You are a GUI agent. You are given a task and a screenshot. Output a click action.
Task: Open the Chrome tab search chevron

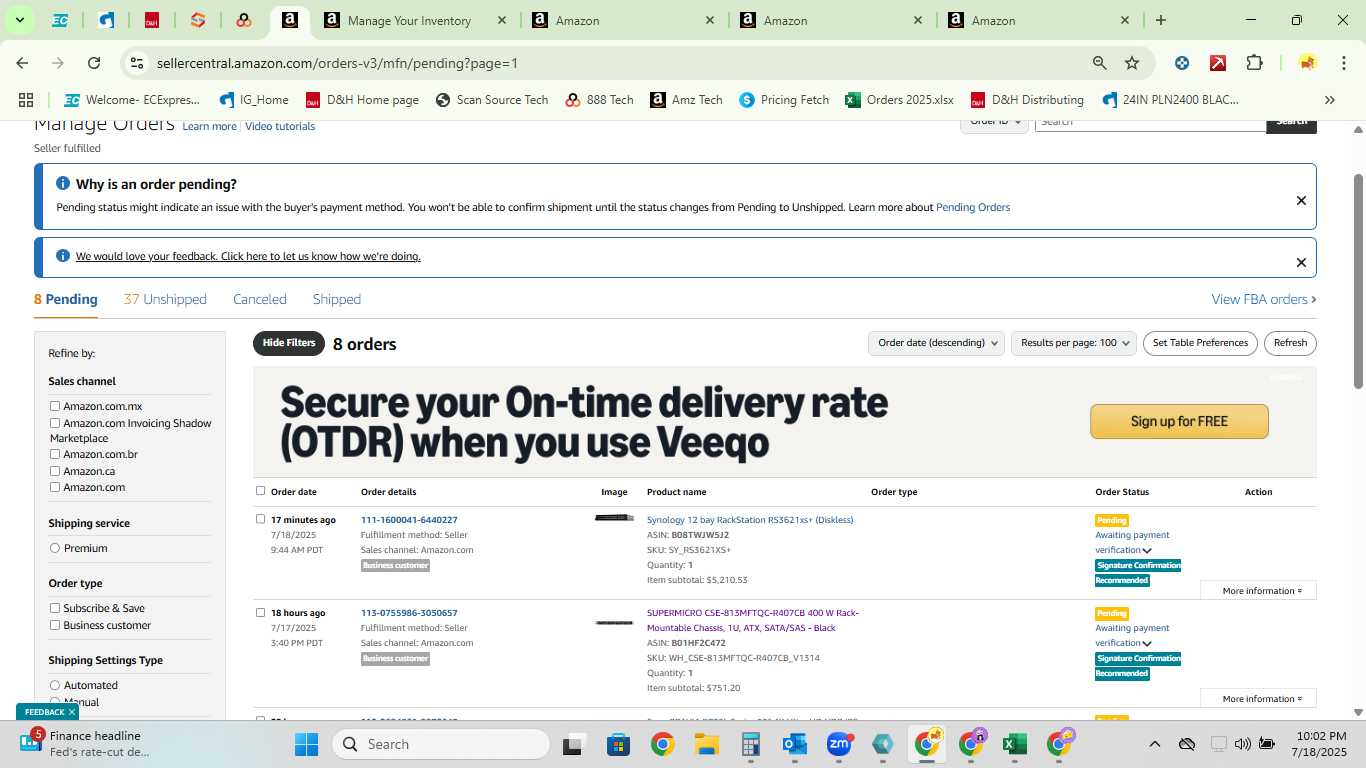point(19,20)
